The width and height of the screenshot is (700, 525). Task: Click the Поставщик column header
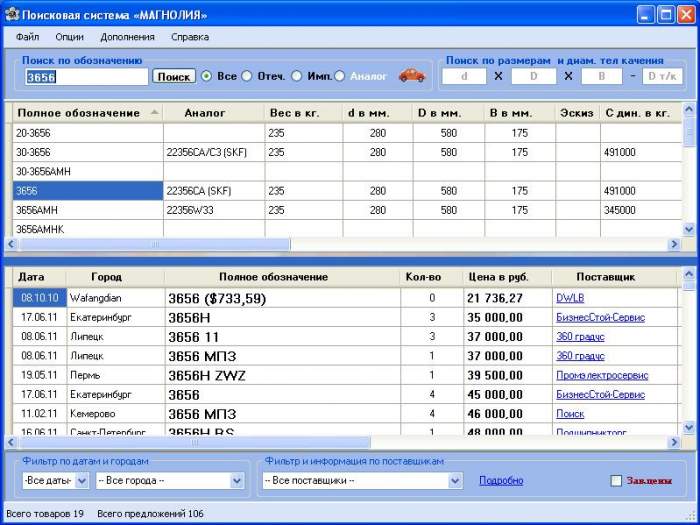pyautogui.click(x=615, y=277)
